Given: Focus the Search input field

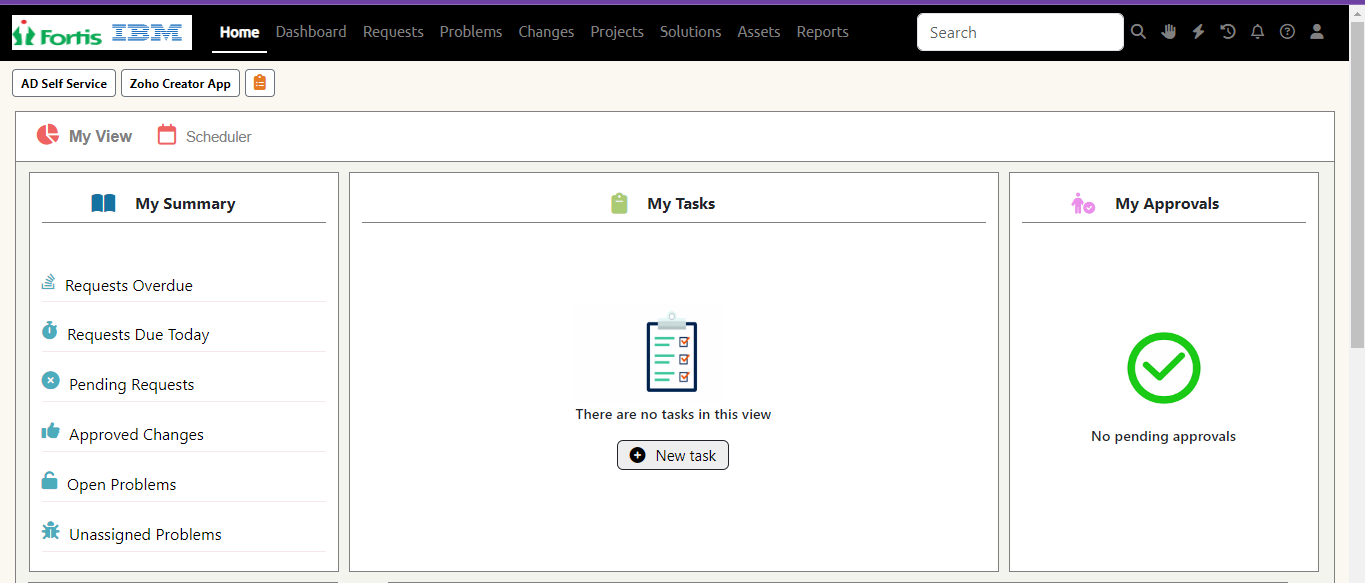Looking at the screenshot, I should pos(1020,32).
